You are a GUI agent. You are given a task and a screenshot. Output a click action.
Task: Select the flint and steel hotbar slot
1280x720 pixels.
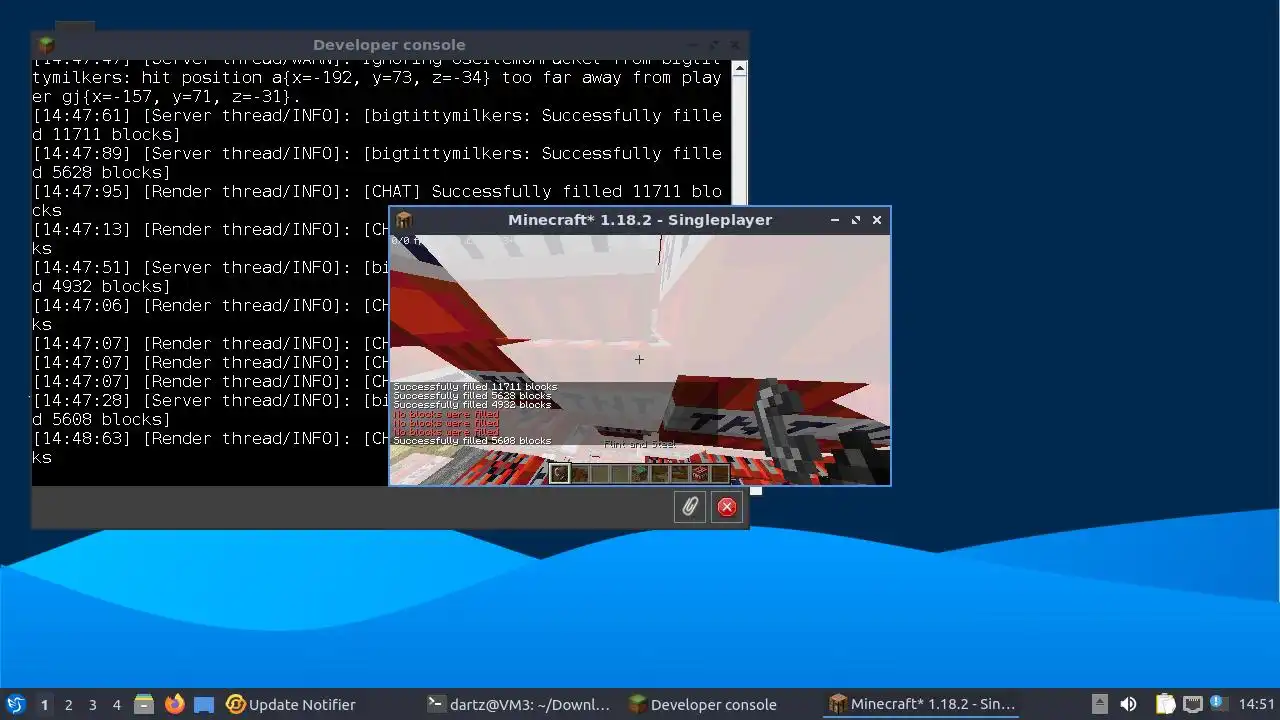click(559, 474)
